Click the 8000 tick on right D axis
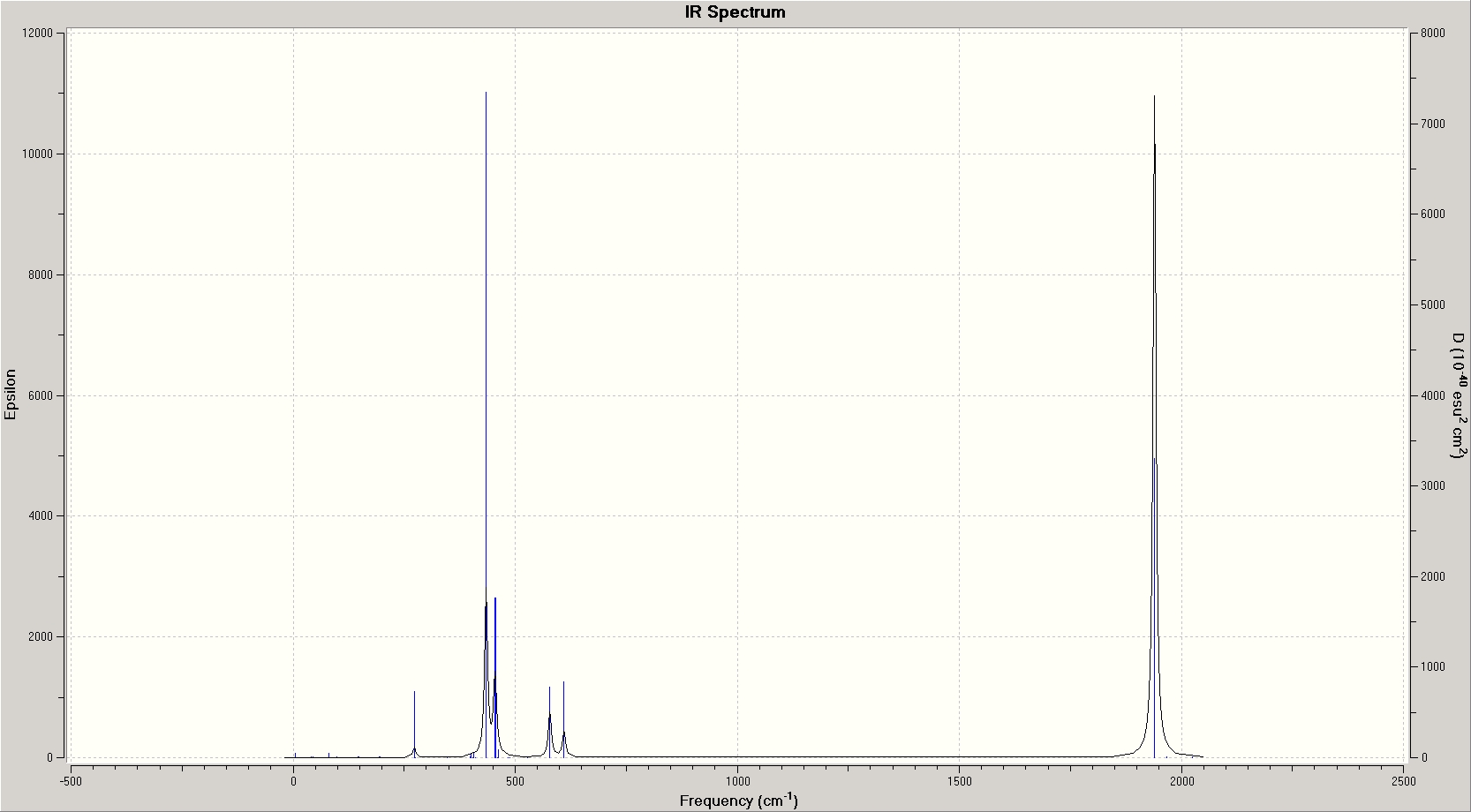Viewport: 1471px width, 812px height. click(x=1433, y=34)
